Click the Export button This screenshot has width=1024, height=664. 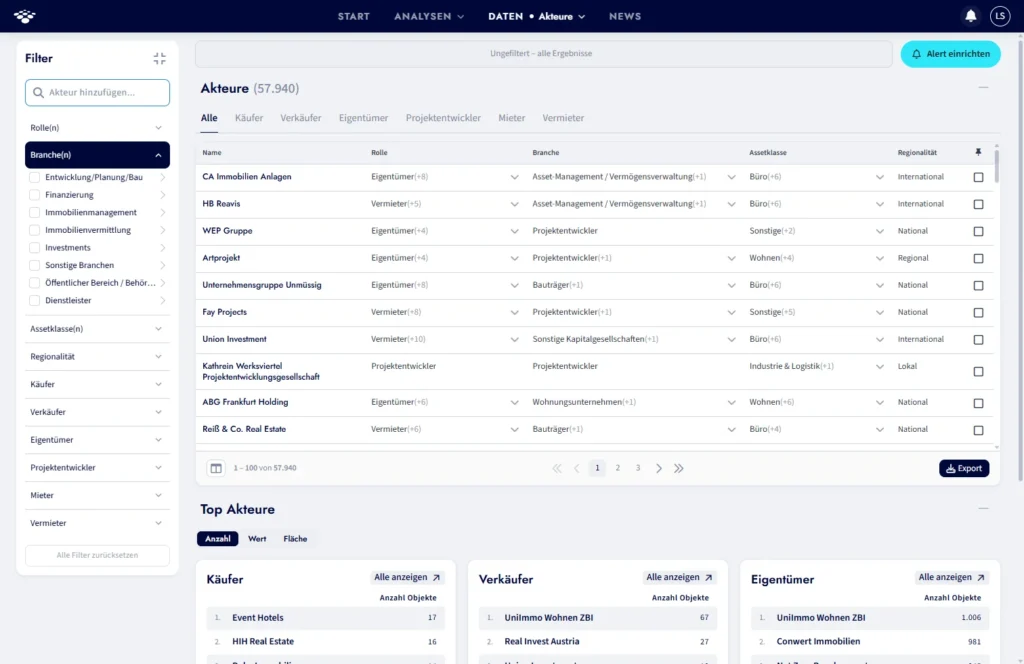click(x=964, y=468)
